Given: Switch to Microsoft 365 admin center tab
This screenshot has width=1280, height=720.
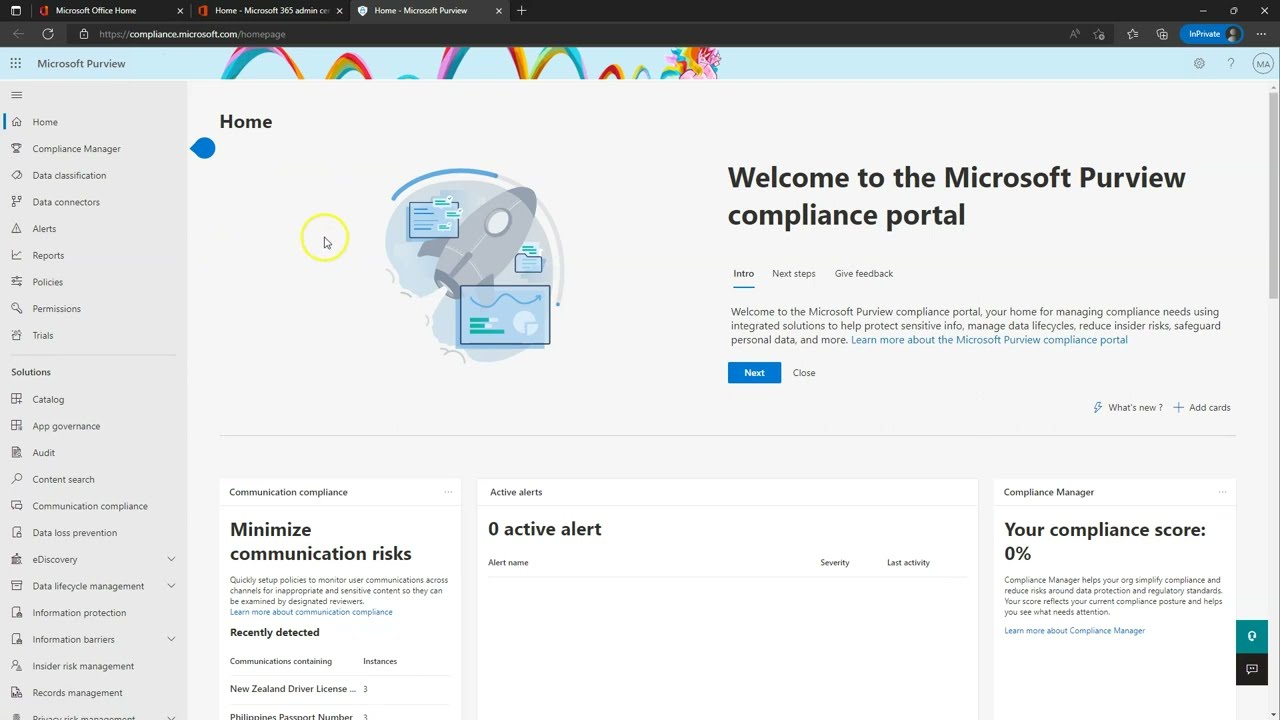Looking at the screenshot, I should pyautogui.click(x=271, y=10).
